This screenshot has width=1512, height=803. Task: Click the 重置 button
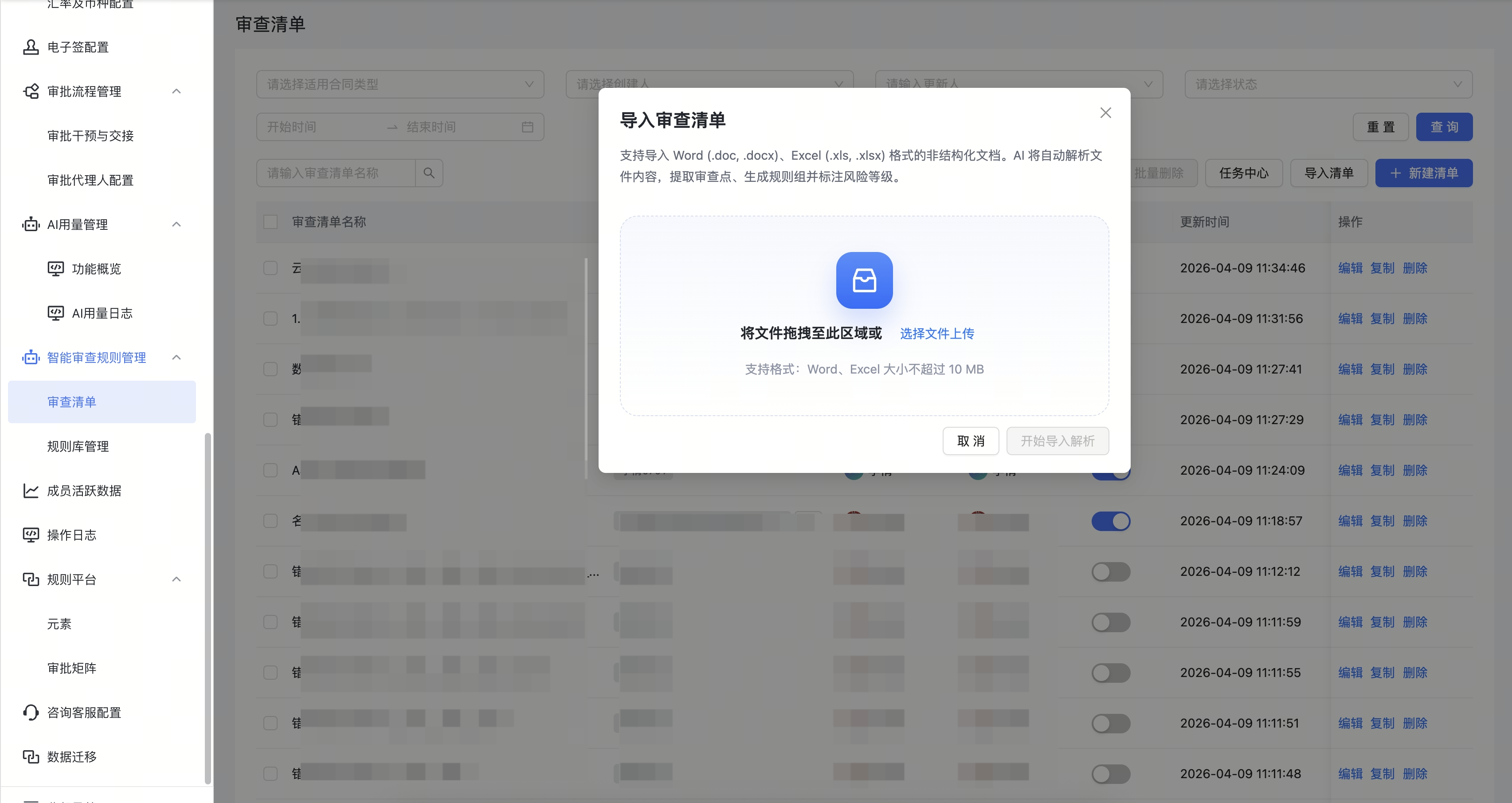click(1380, 127)
